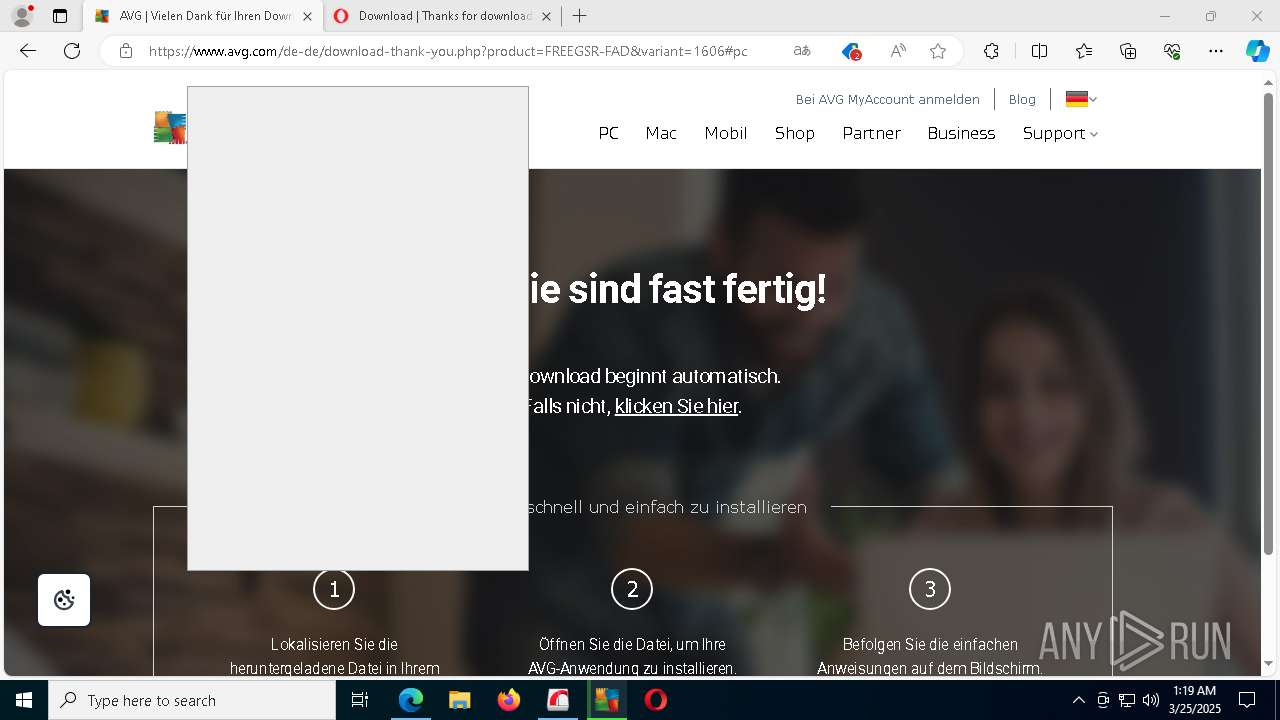Open the Blog link

(x=1022, y=99)
